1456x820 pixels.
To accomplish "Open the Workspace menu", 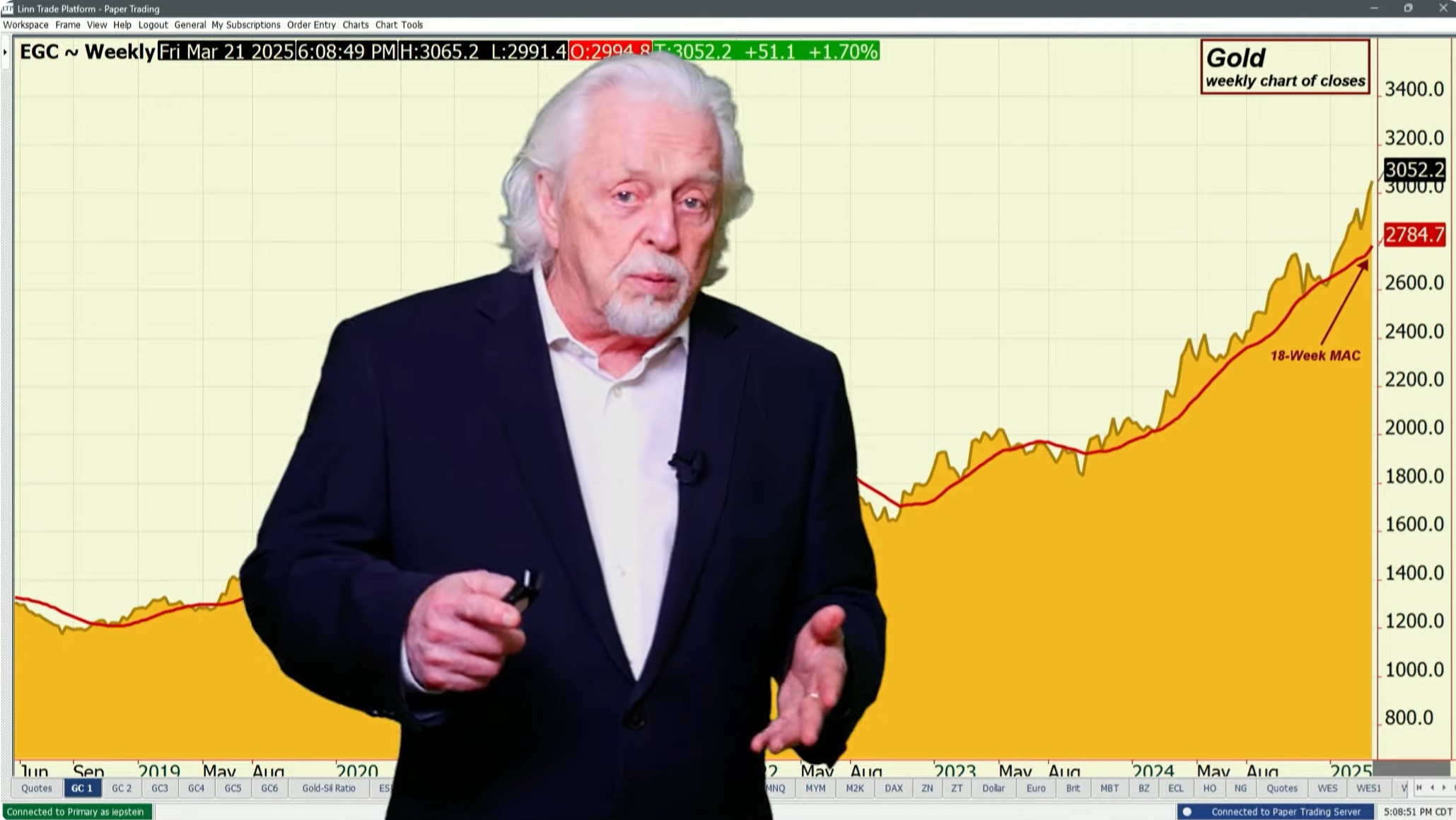I will [25, 25].
